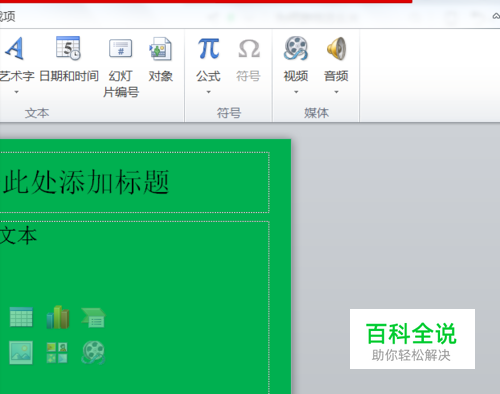Viewport: 500px width, 394px height.
Task: Click the 符号 omega symbol button
Action: (x=249, y=59)
